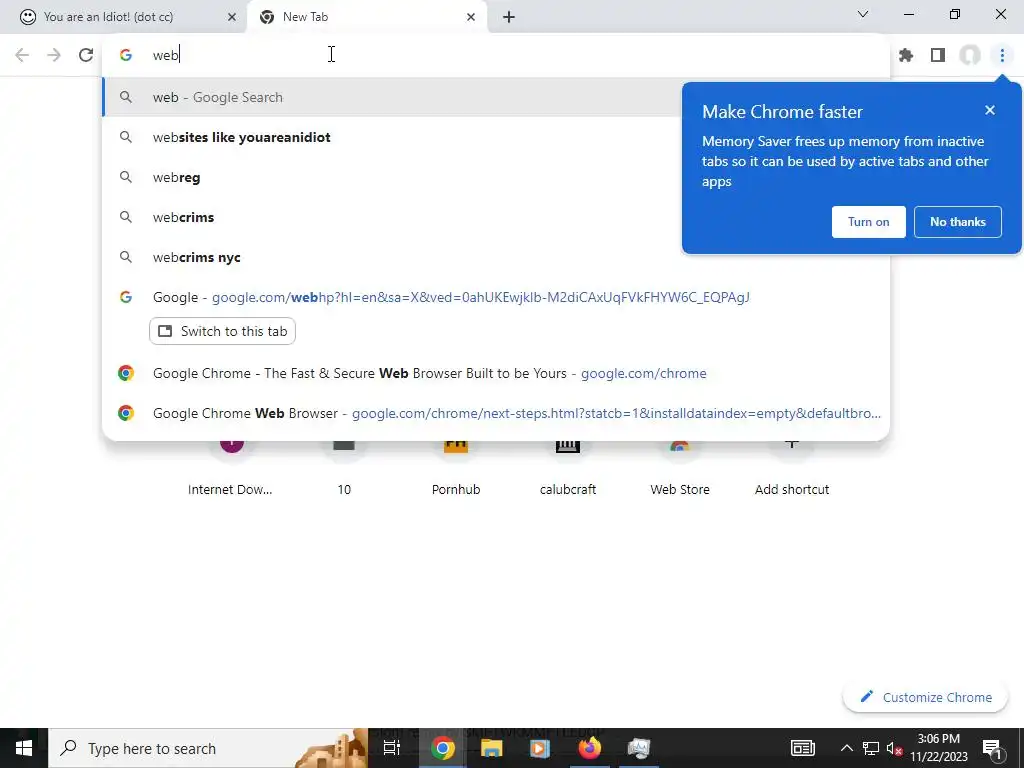
Task: Open the system monitor taskbar icon
Action: [639, 748]
